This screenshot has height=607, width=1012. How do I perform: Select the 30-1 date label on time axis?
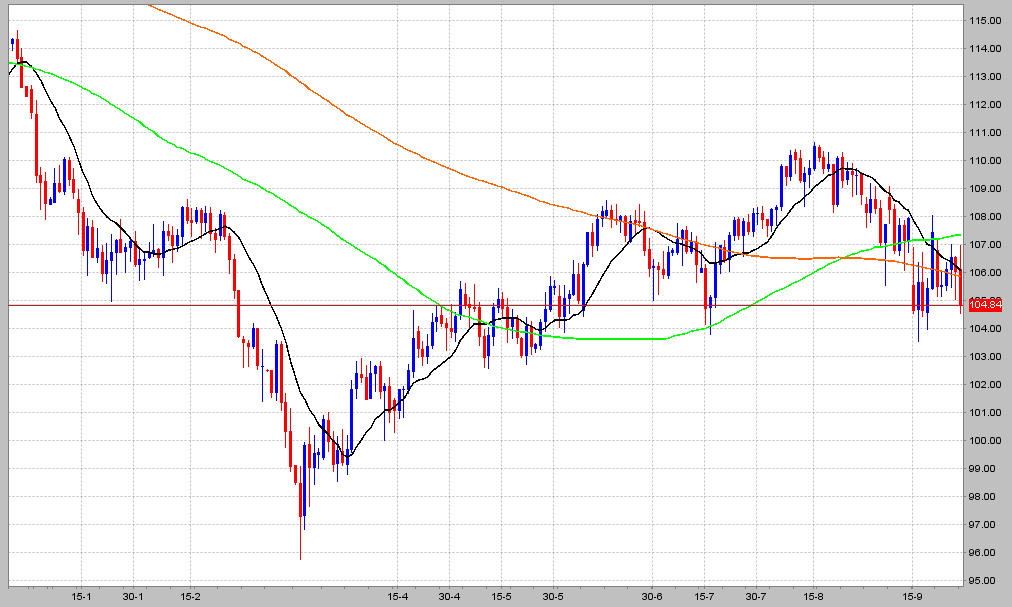point(133,597)
